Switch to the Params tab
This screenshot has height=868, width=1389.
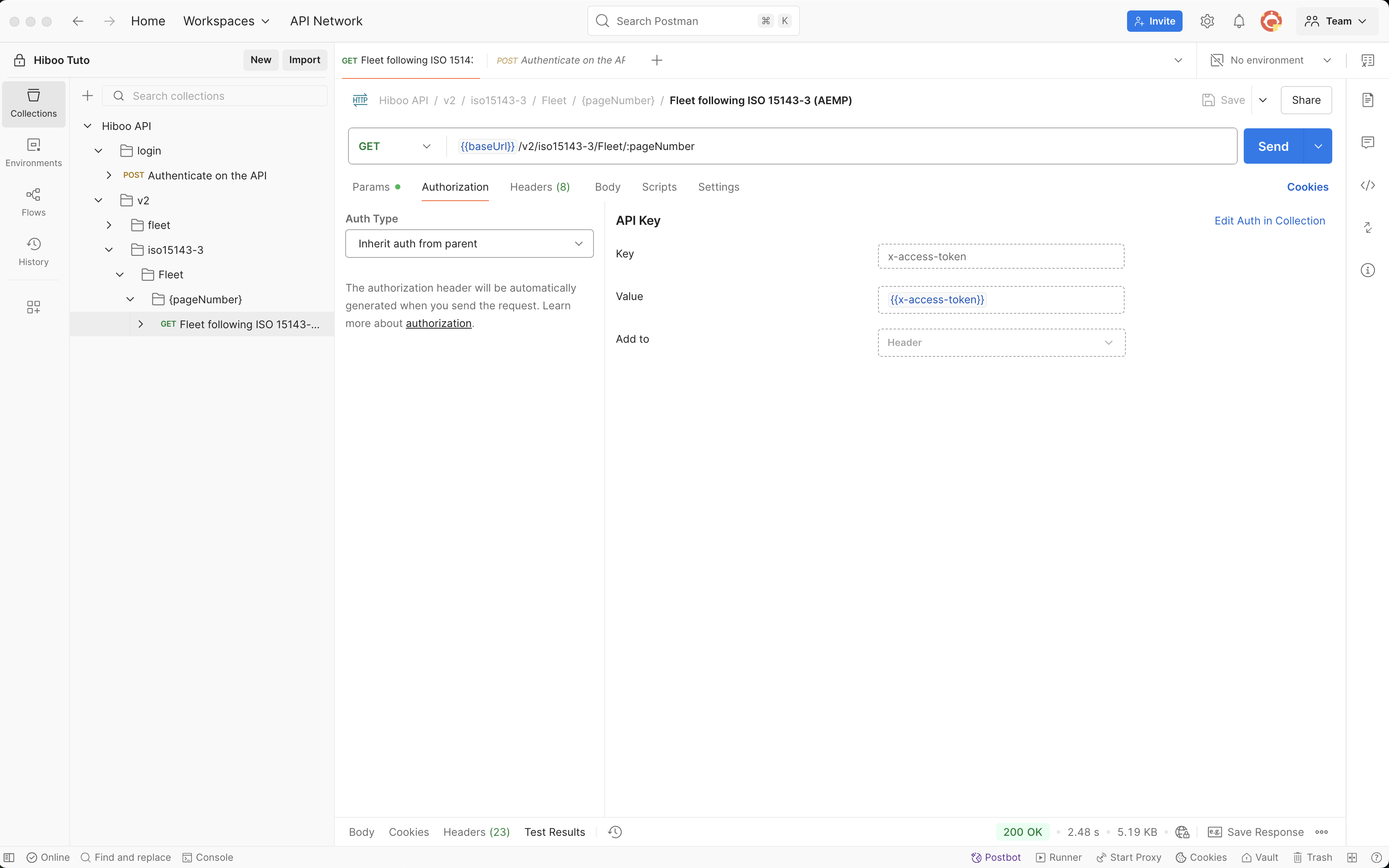coord(376,187)
